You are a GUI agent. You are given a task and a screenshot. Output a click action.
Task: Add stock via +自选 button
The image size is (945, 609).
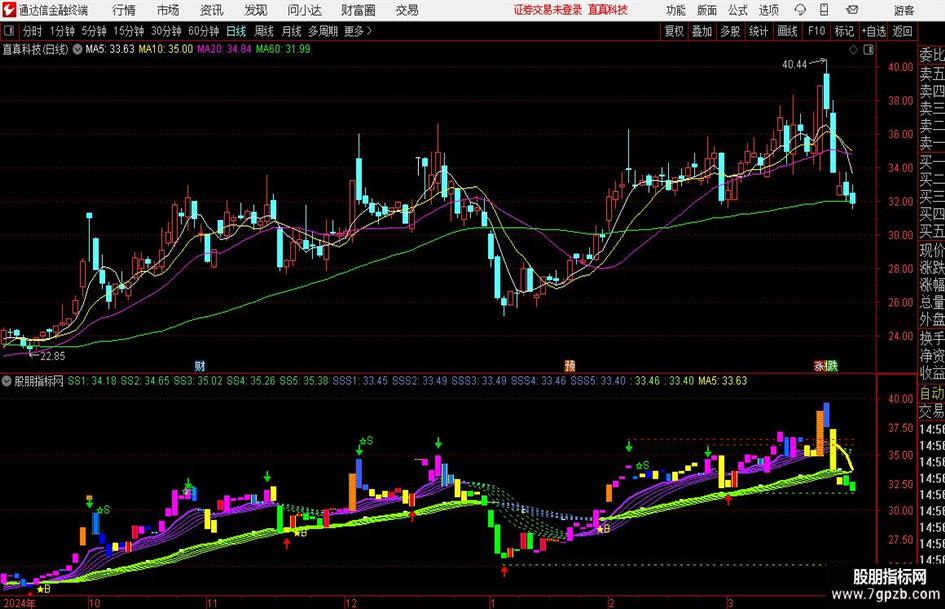(x=874, y=31)
